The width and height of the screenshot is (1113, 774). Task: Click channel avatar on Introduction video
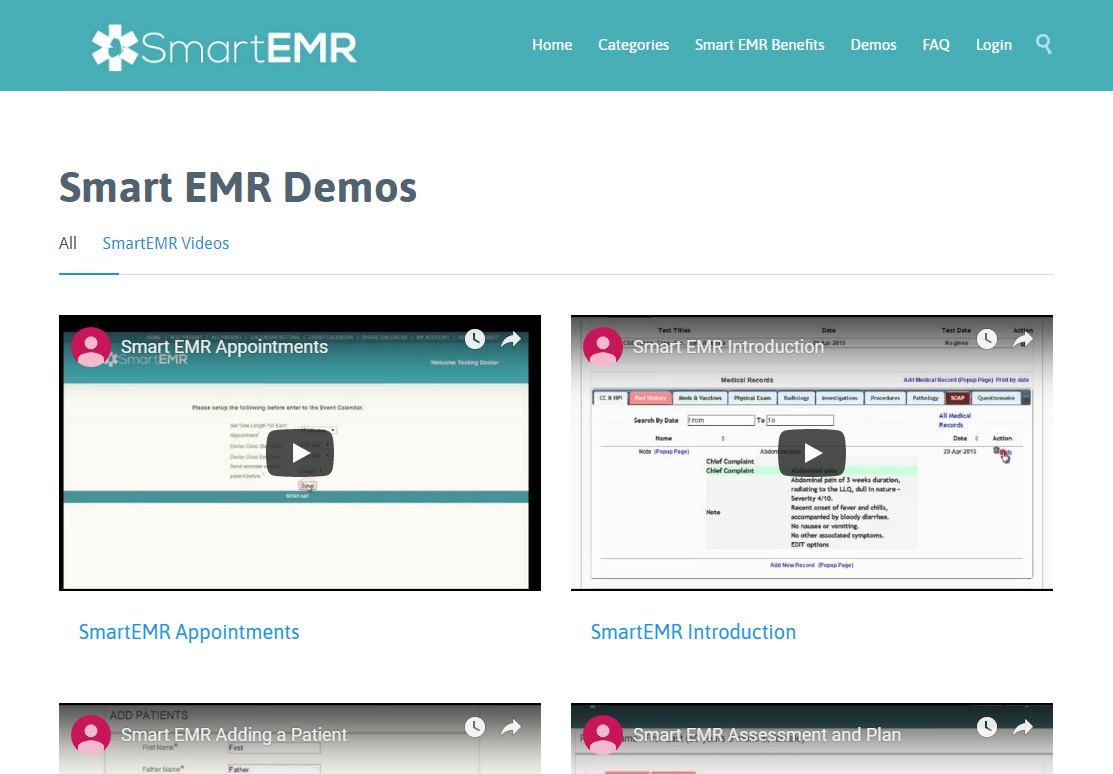click(603, 347)
